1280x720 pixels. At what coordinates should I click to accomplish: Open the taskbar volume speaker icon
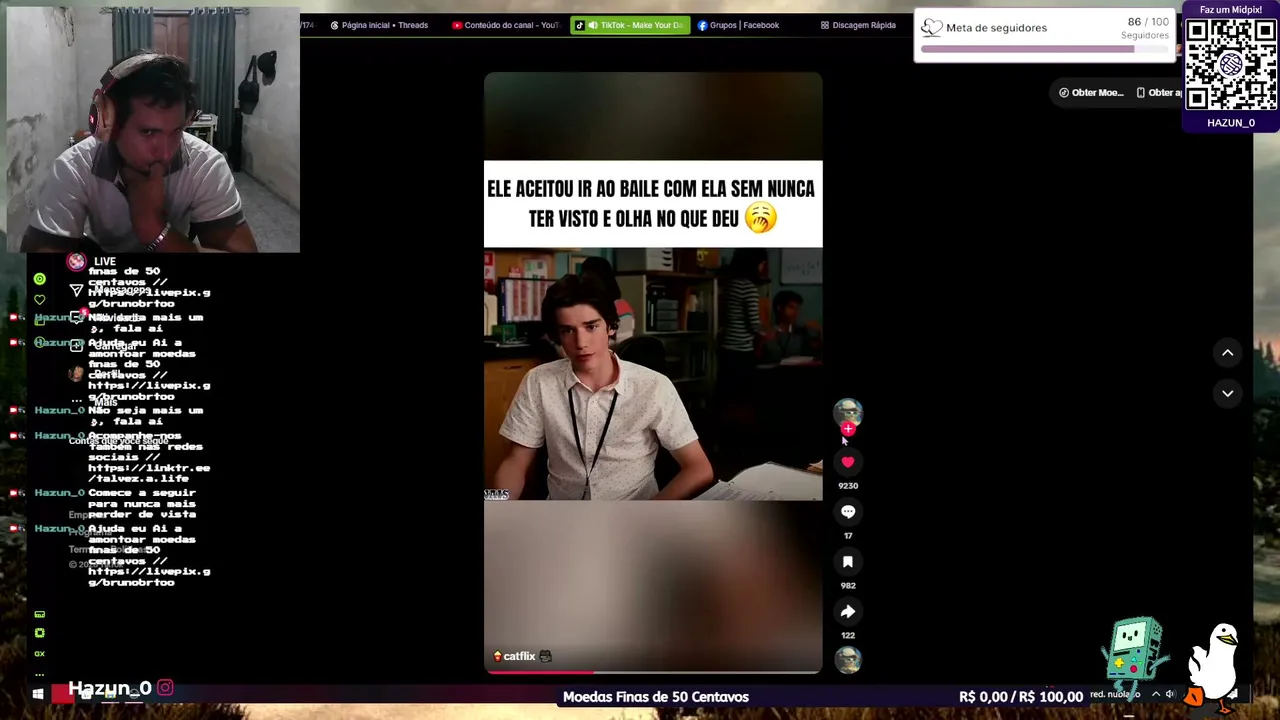(x=1170, y=694)
